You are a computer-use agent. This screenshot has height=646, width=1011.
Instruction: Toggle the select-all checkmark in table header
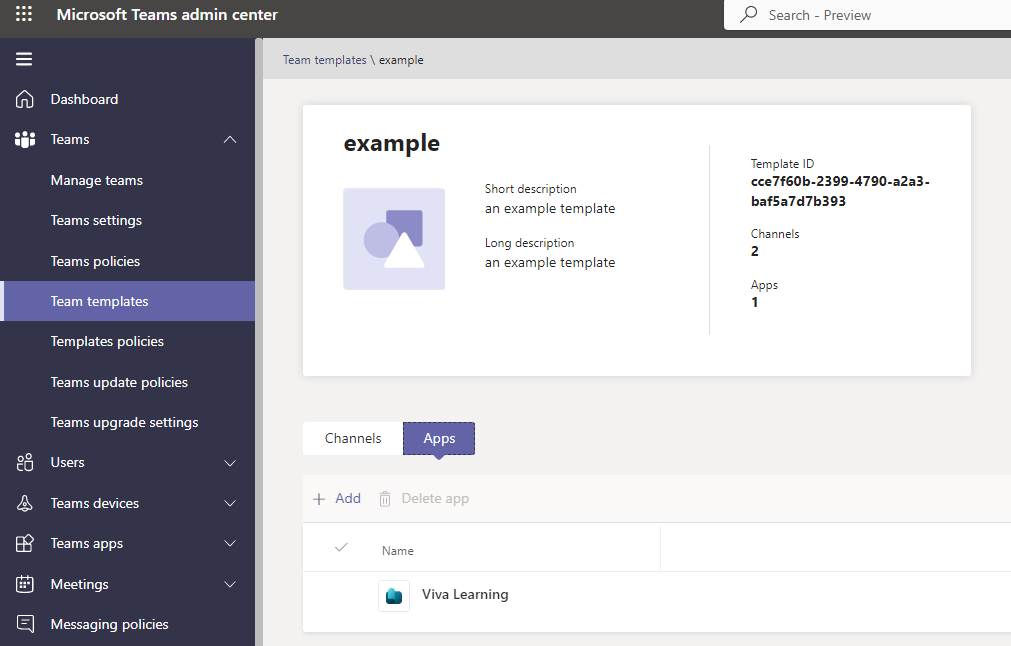[x=341, y=547]
